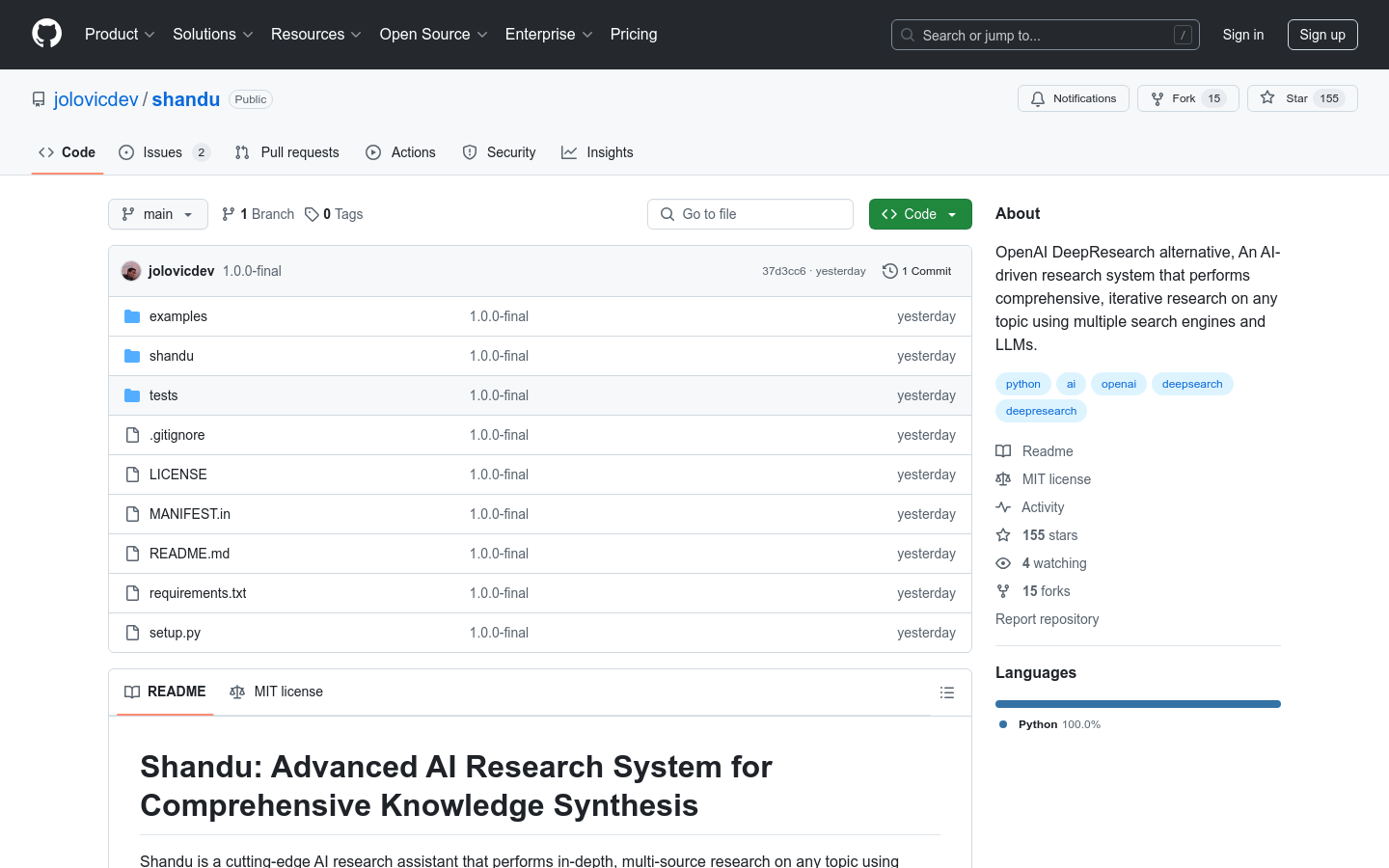
Task: Open the Issues tab
Action: pos(164,152)
